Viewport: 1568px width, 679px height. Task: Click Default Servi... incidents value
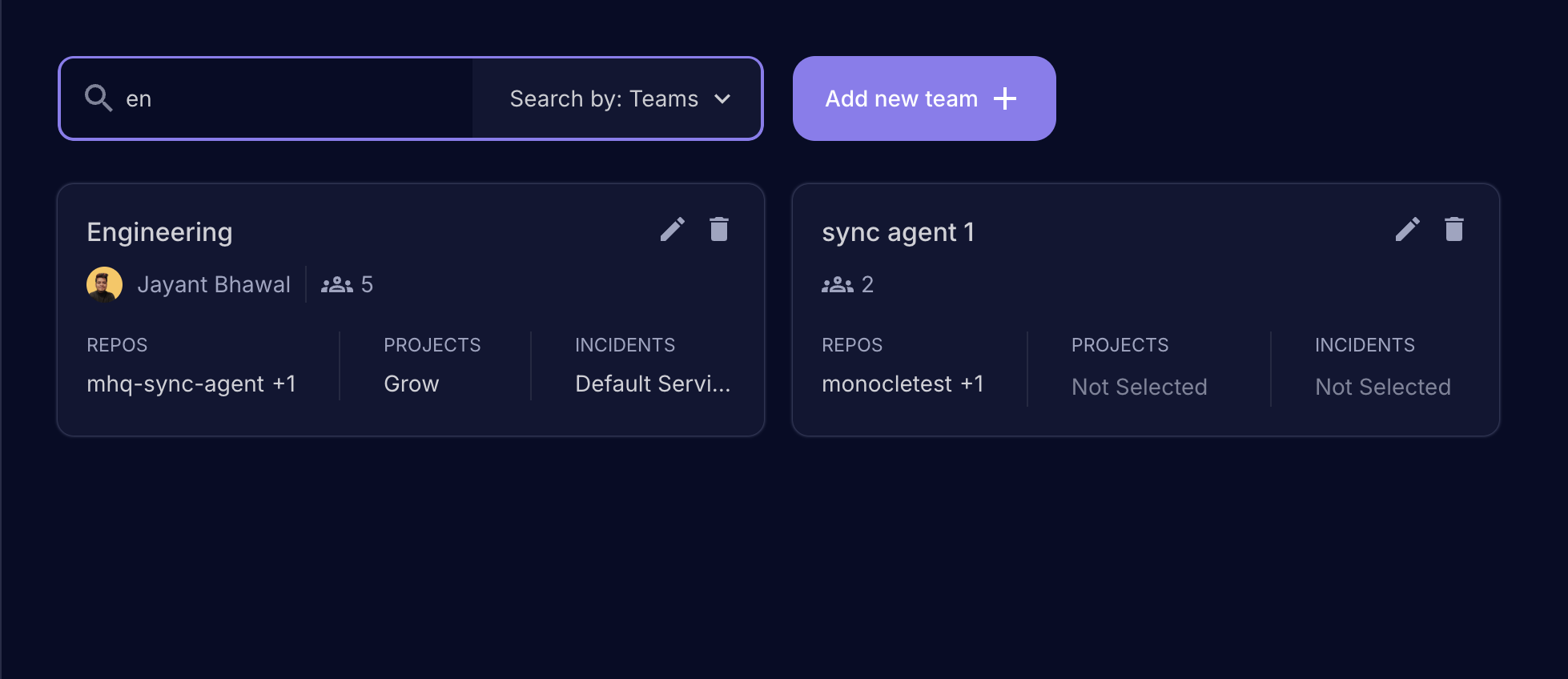[652, 384]
